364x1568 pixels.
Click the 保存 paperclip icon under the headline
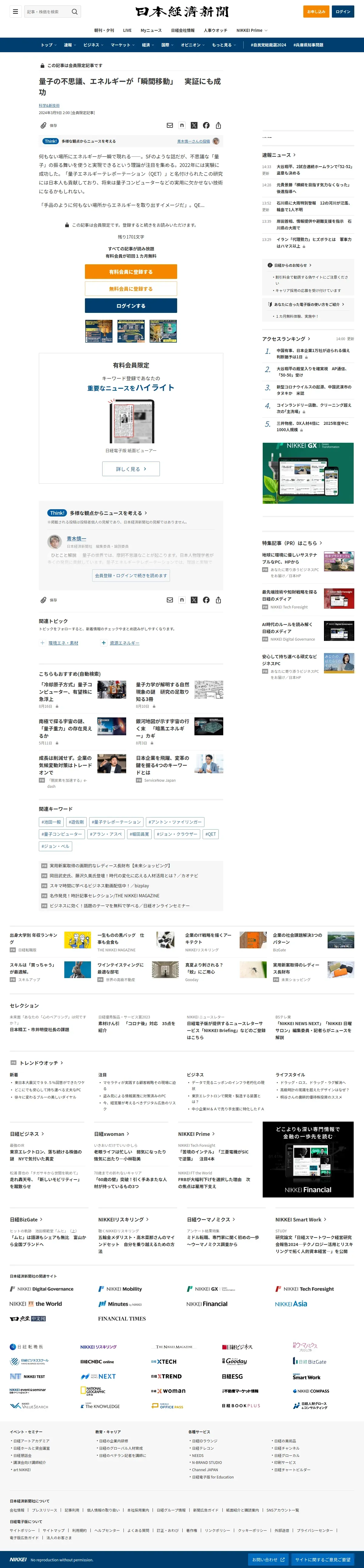coord(44,125)
